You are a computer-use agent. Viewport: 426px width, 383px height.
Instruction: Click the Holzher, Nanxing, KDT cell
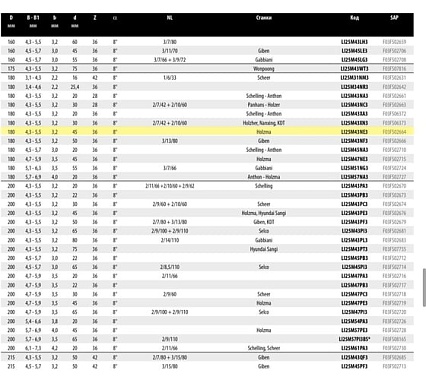coord(264,123)
